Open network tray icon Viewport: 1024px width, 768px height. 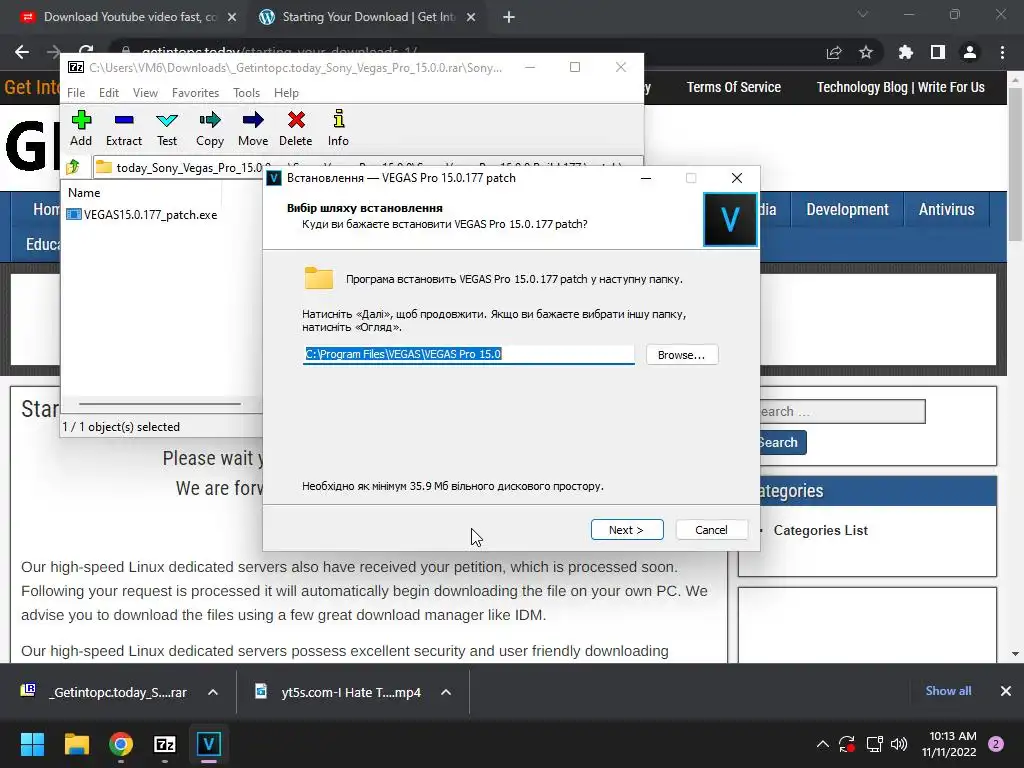click(x=874, y=744)
